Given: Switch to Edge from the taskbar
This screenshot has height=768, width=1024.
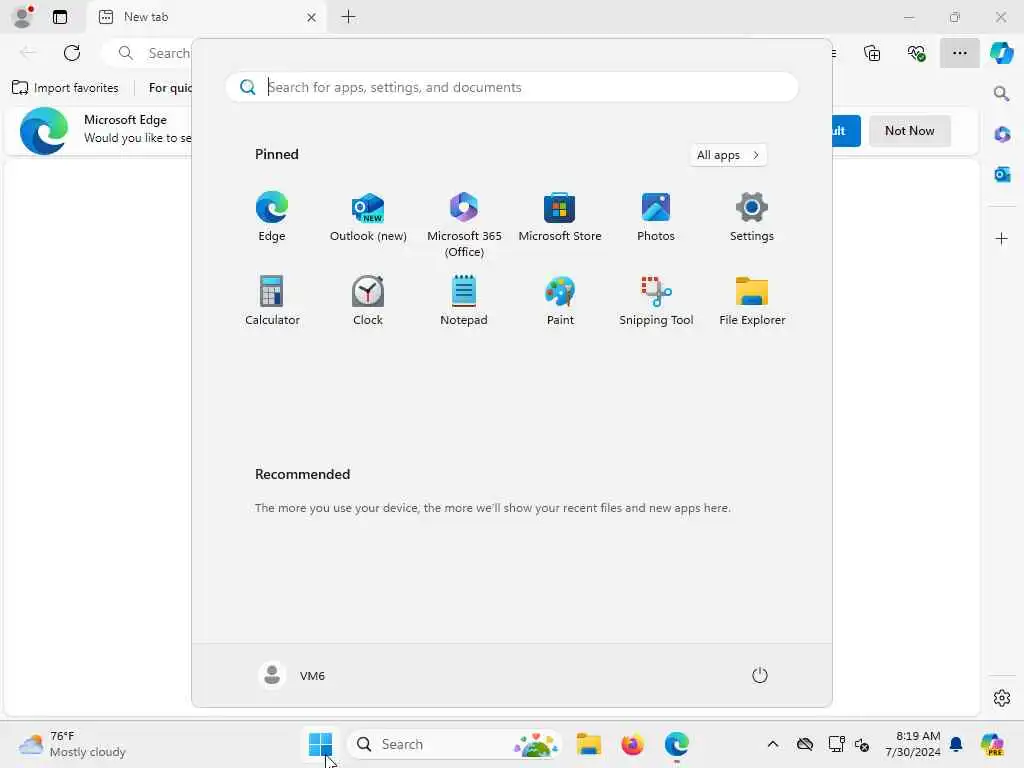Looking at the screenshot, I should click(x=677, y=744).
